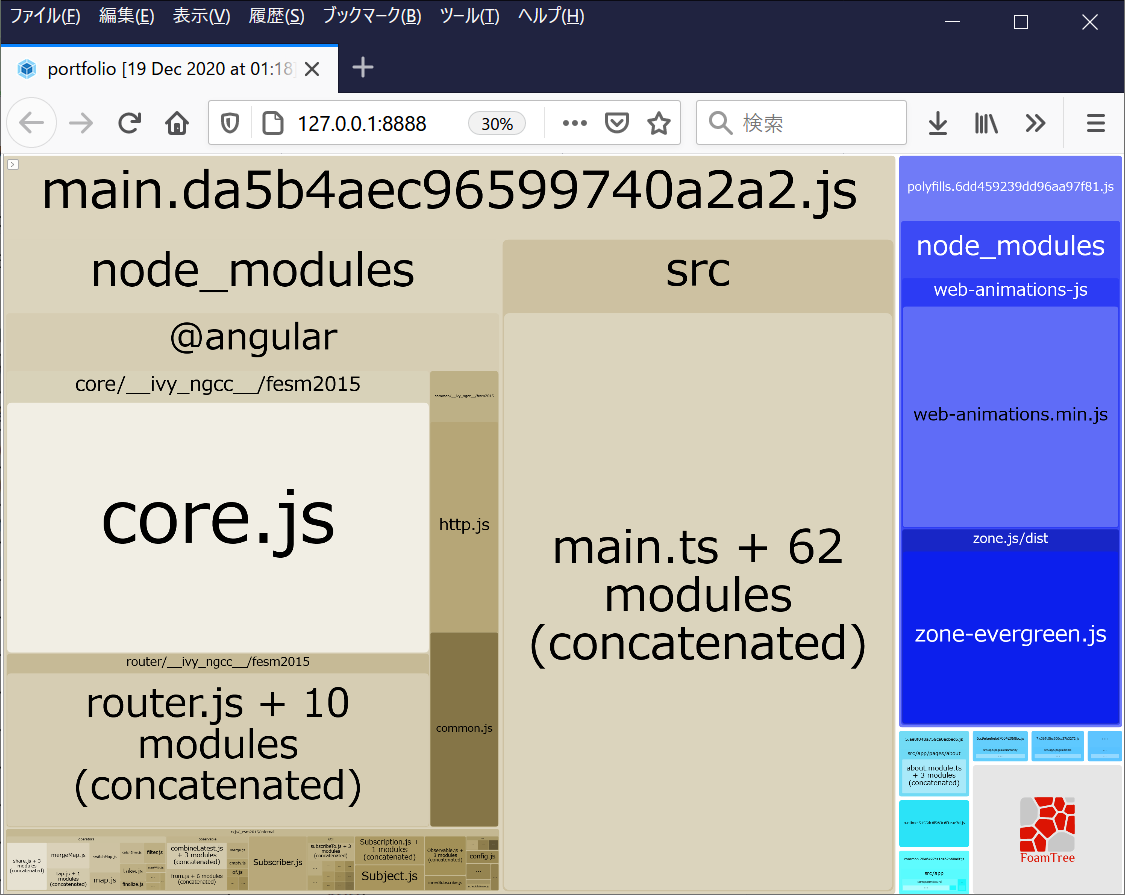Open the ツール(T) menu
Screen dimensions: 1125x895
pos(469,16)
